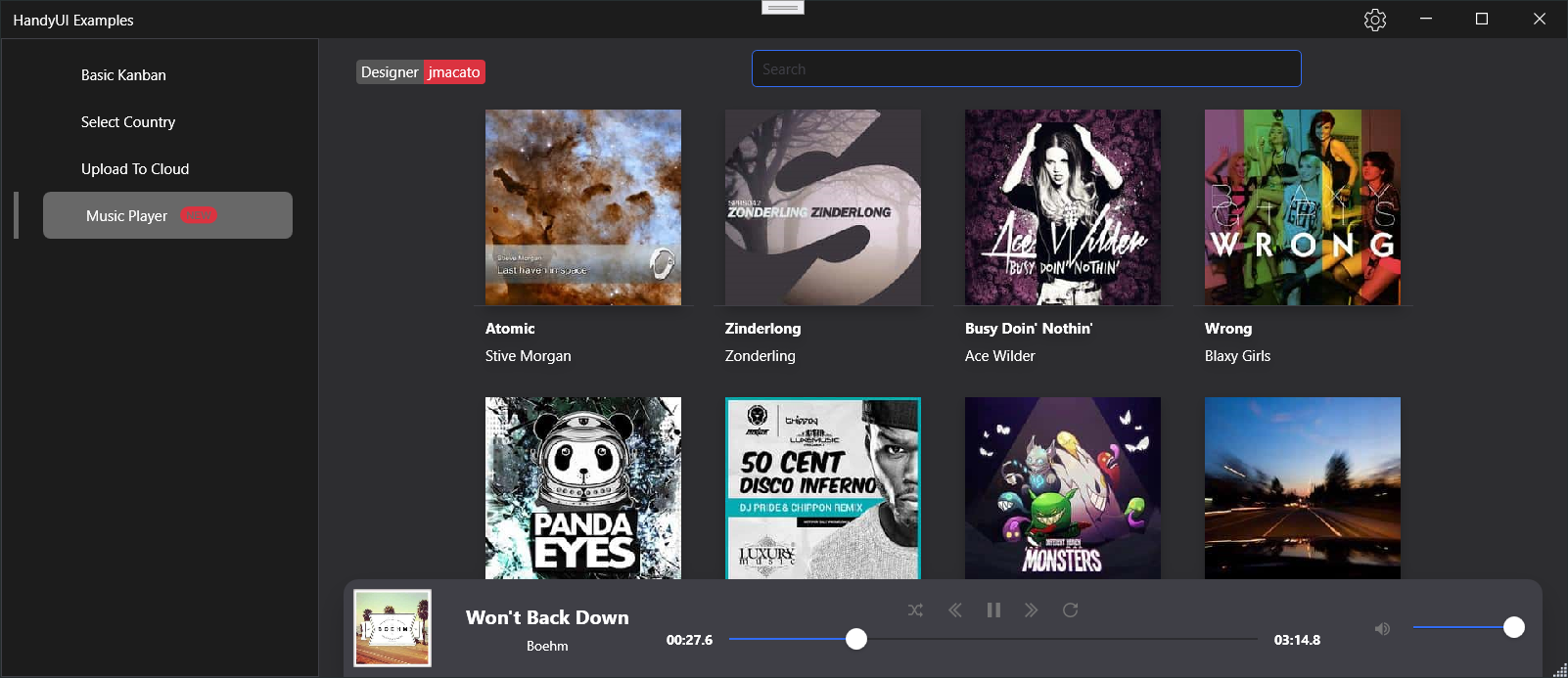Click the Zinderlong song title
Viewport: 1568px width, 678px height.
click(763, 329)
